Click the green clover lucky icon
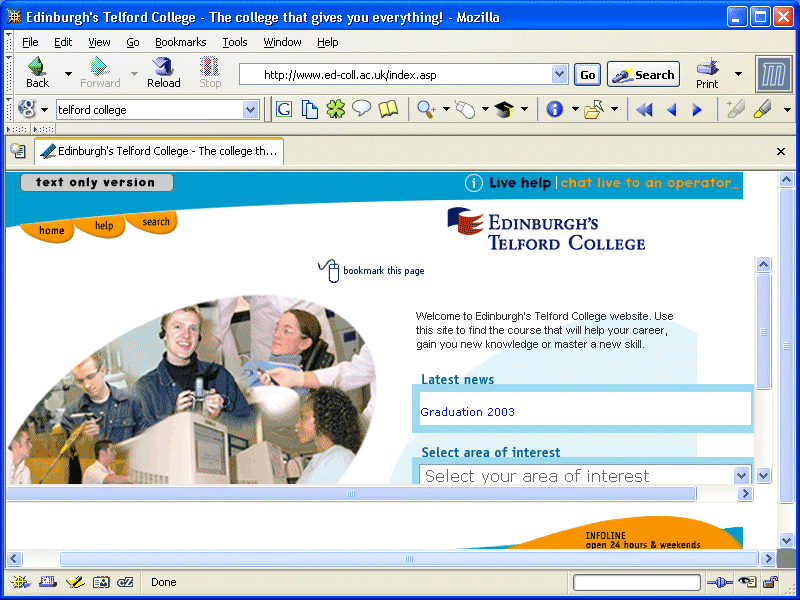 335,109
